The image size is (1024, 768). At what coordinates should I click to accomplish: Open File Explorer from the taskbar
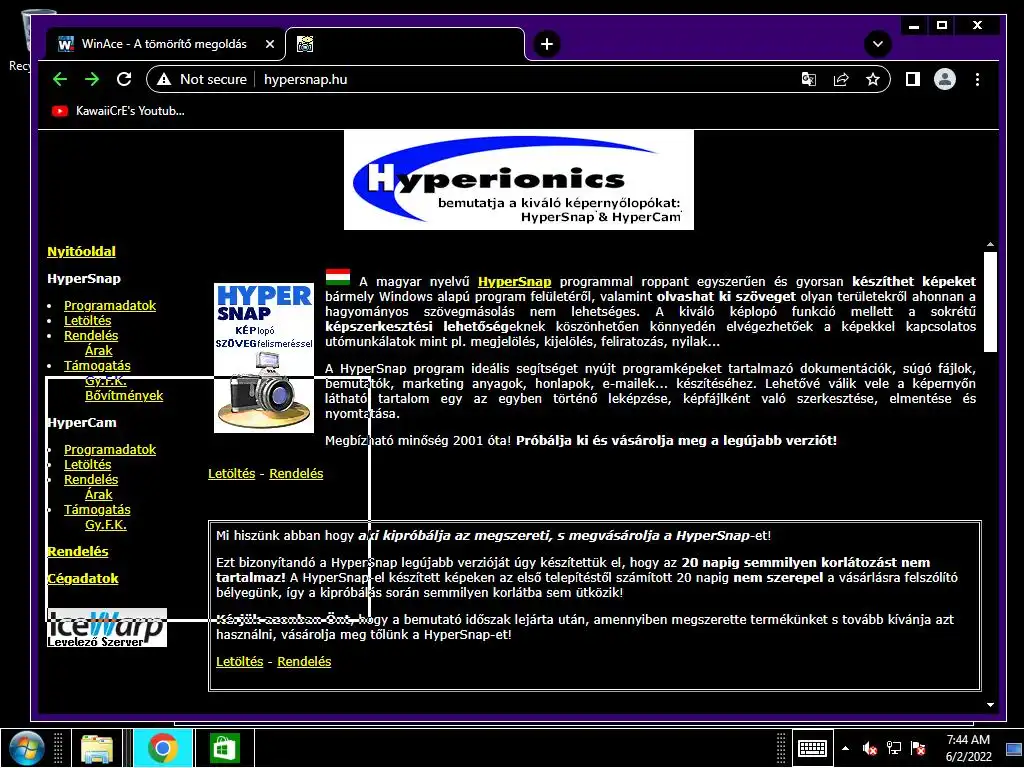click(x=97, y=748)
